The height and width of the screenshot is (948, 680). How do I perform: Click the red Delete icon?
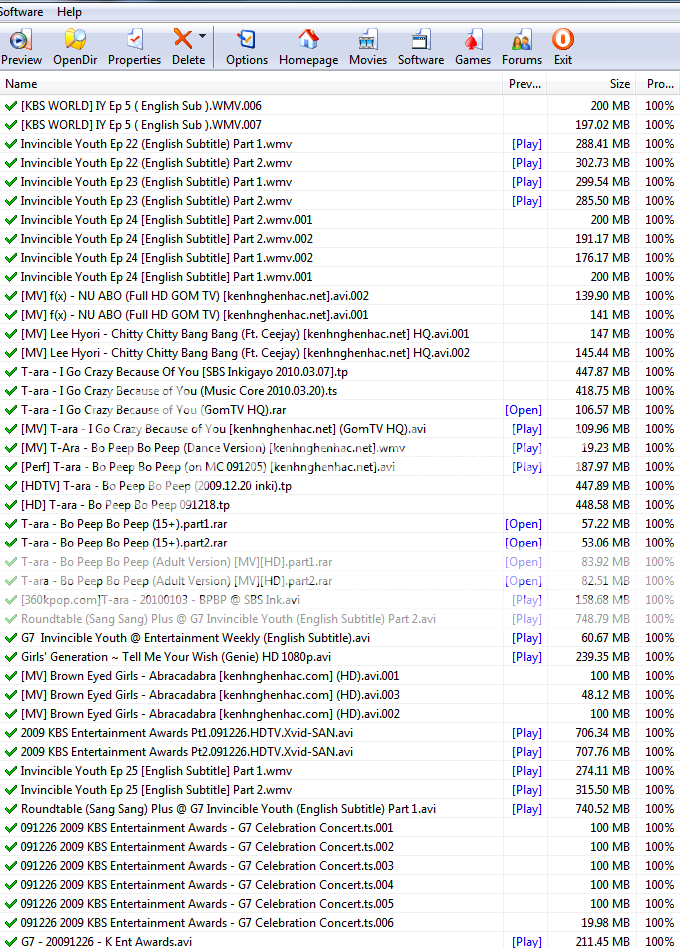coord(183,40)
